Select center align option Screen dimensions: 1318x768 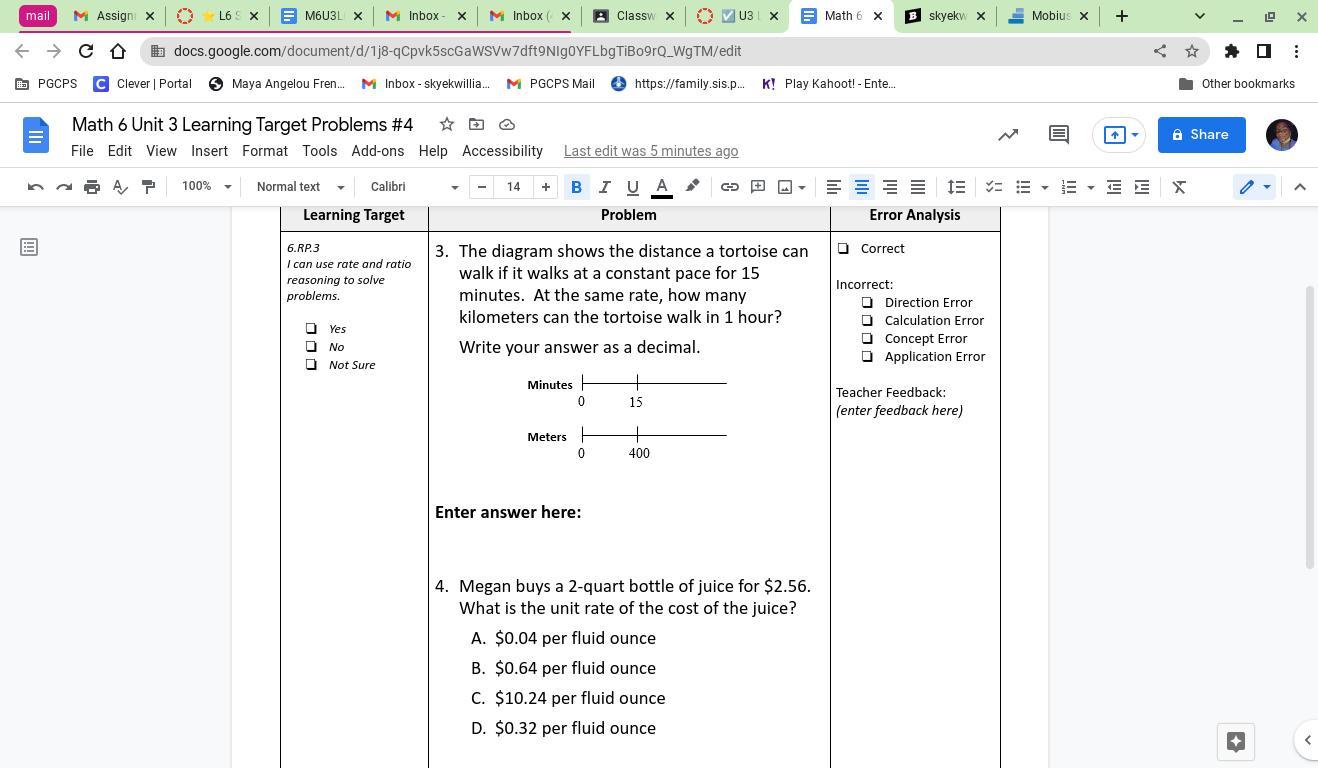(x=861, y=187)
